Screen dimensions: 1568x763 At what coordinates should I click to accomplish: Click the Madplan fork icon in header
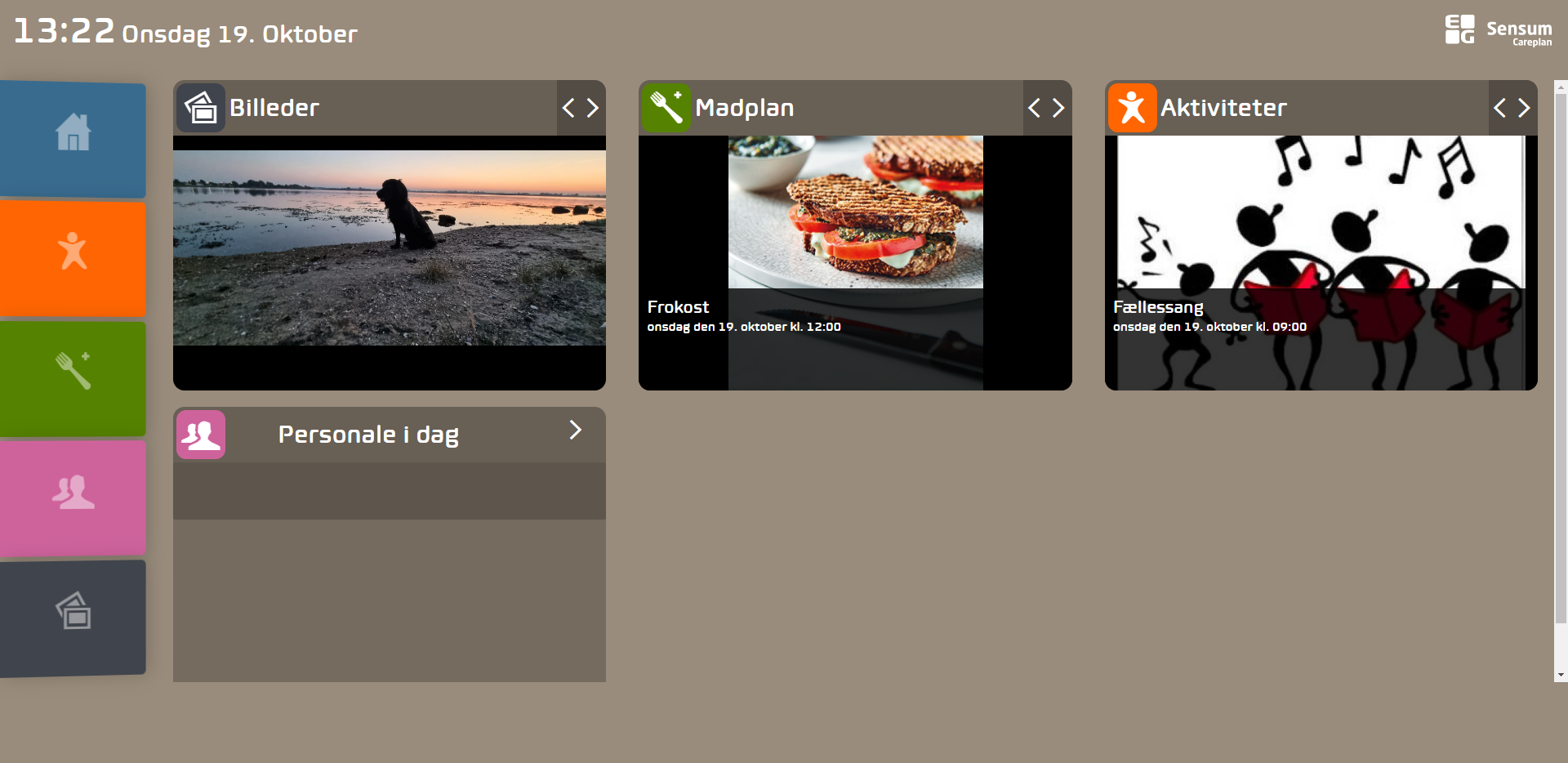click(x=666, y=108)
